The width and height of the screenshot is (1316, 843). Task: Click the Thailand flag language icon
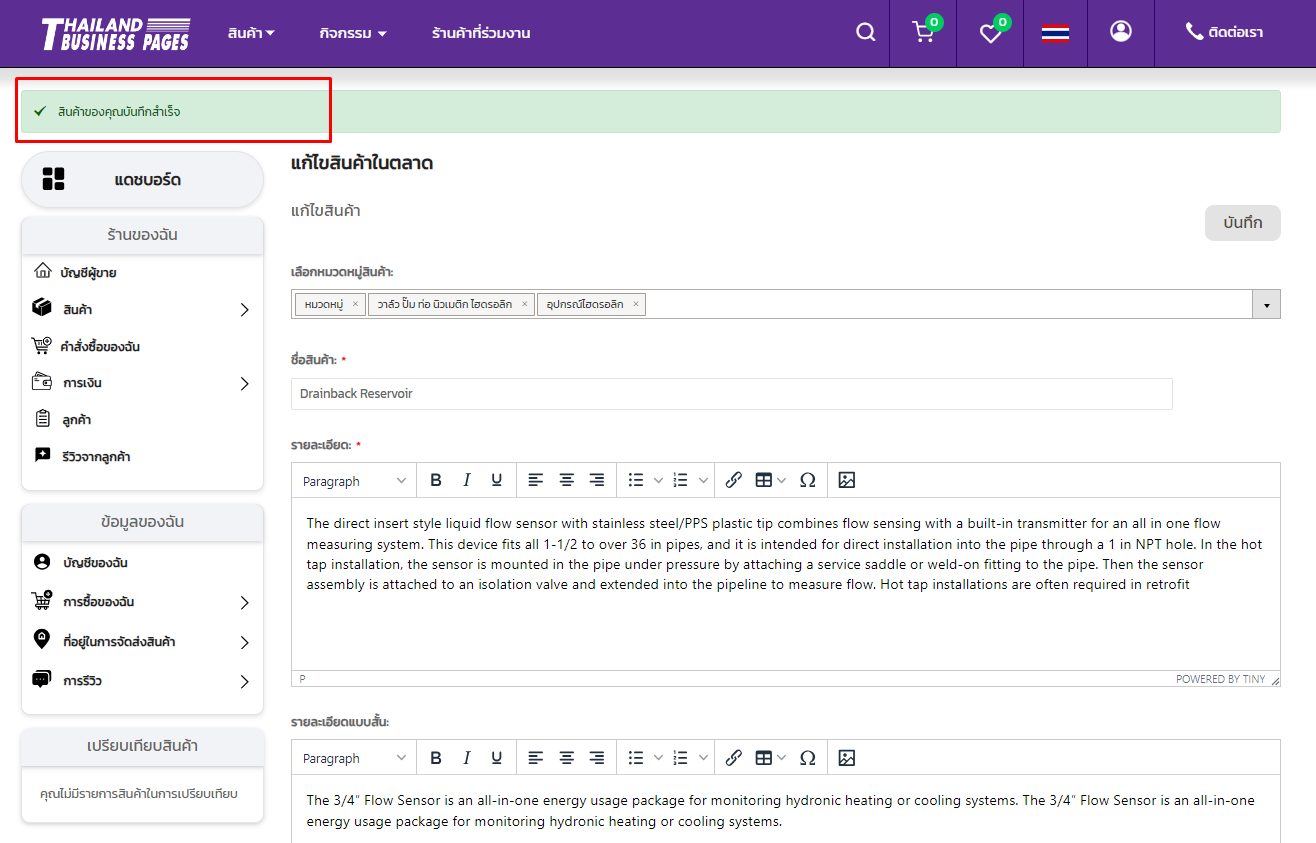[x=1055, y=33]
